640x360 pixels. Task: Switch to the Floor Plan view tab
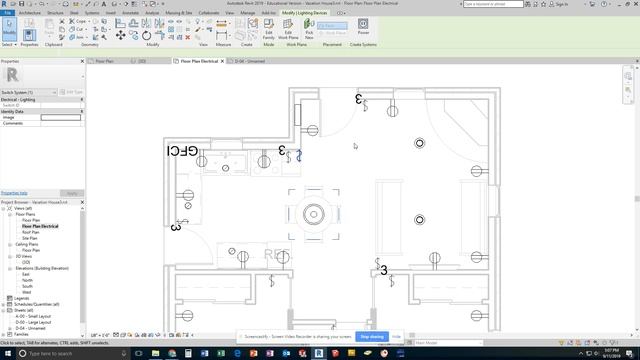point(104,61)
